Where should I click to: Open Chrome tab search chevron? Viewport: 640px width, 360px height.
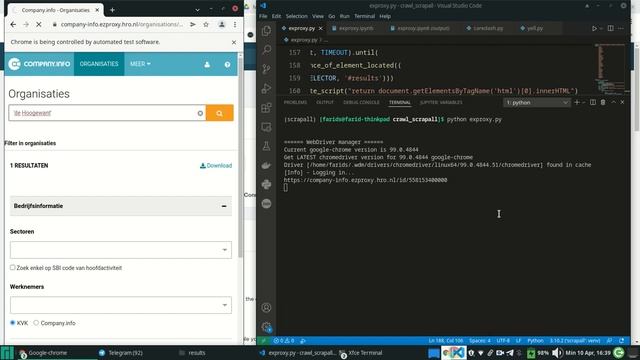(x=197, y=9)
